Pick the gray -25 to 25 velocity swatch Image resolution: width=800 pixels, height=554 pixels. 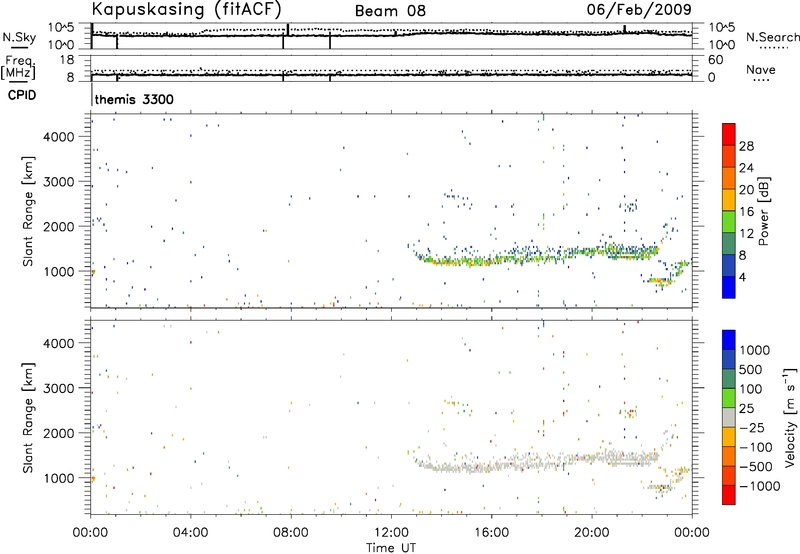[x=729, y=417]
